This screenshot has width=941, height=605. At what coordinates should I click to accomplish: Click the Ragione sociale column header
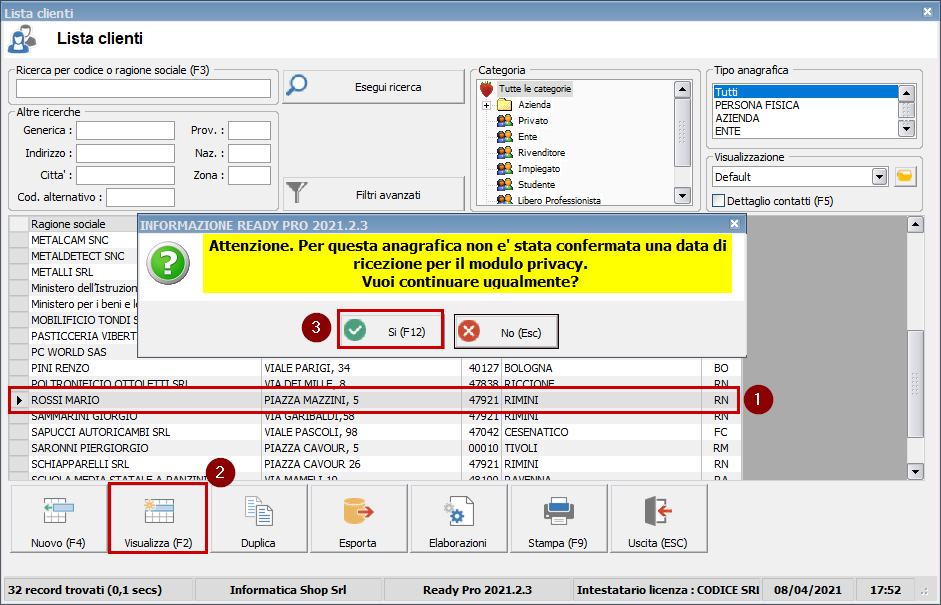coord(83,224)
